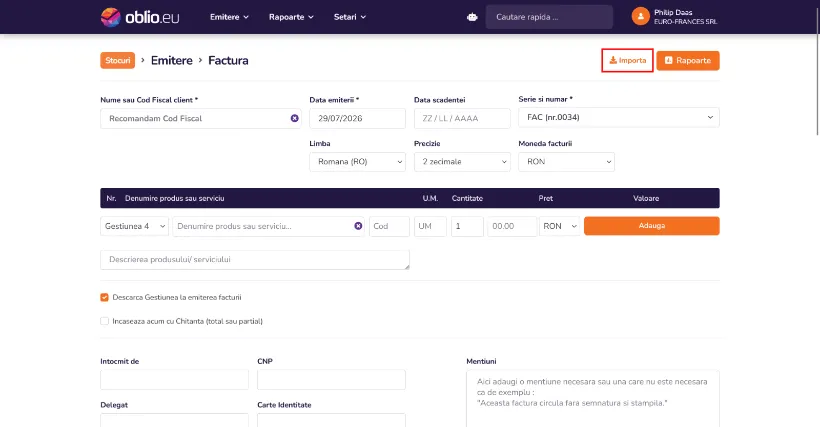The image size is (820, 427).
Task: Click the Delegat input field
Action: click(x=174, y=420)
